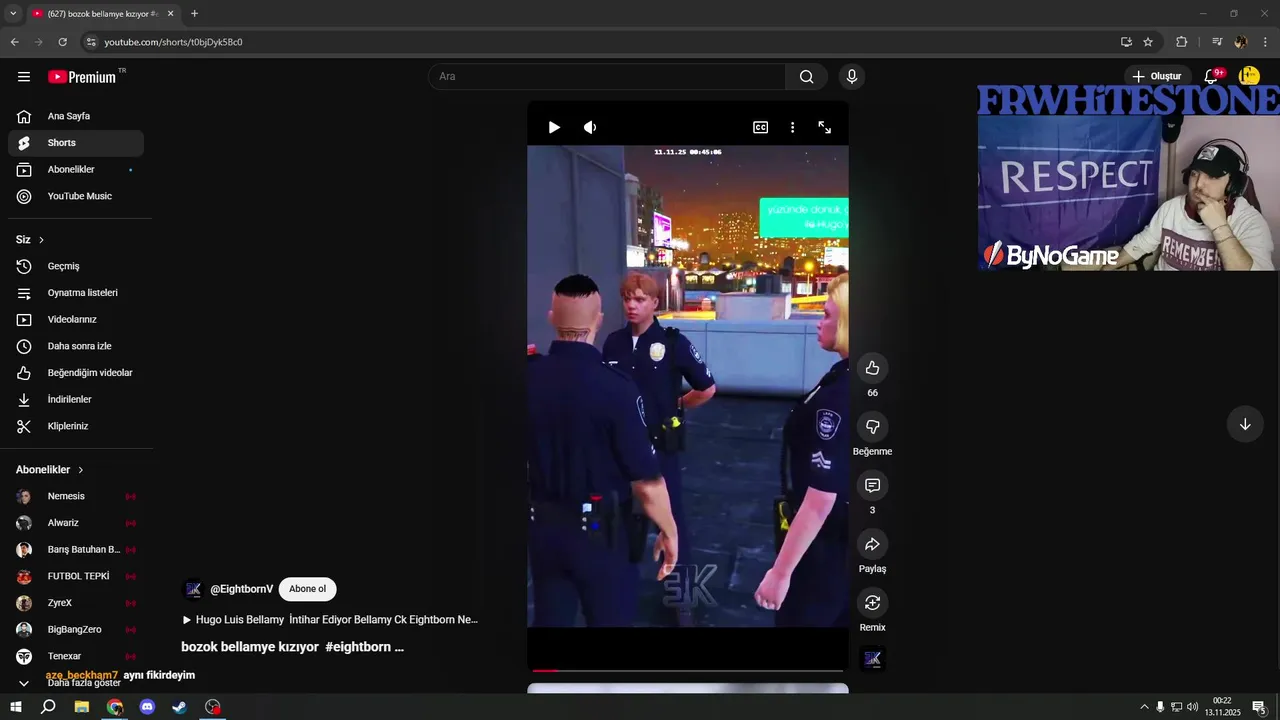The height and width of the screenshot is (720, 1280).
Task: Open Beğendiğim videolar
Action: click(76, 373)
